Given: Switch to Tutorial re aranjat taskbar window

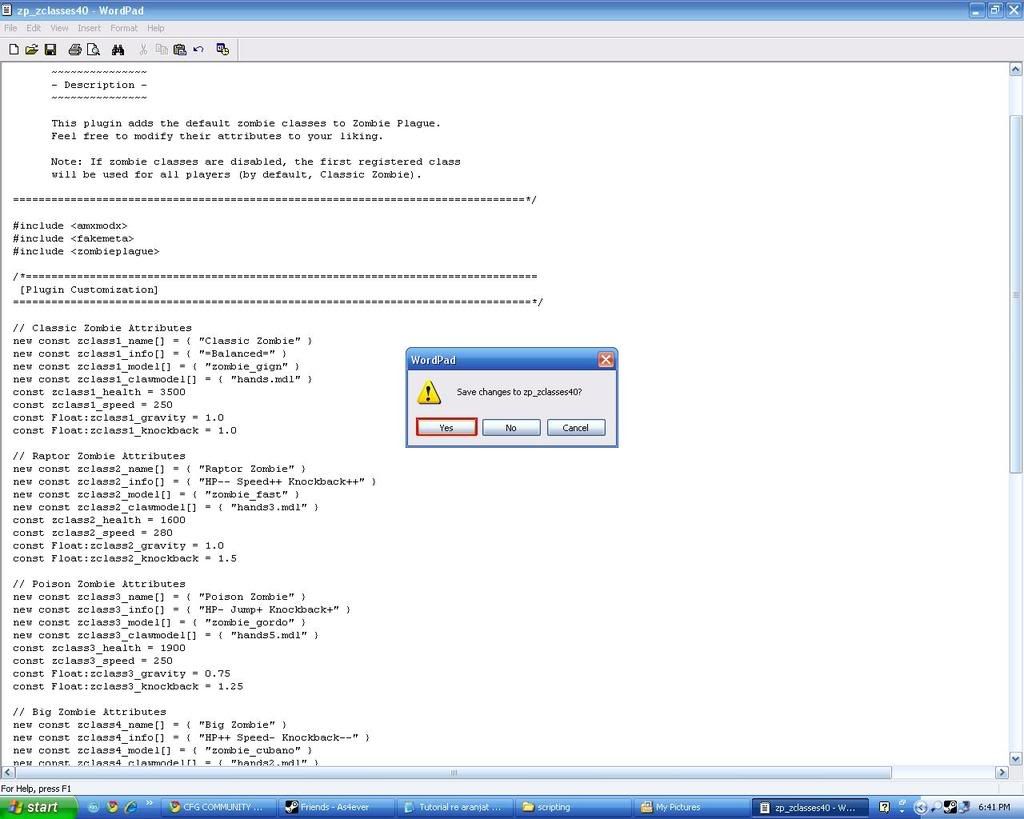Looking at the screenshot, I should [455, 807].
